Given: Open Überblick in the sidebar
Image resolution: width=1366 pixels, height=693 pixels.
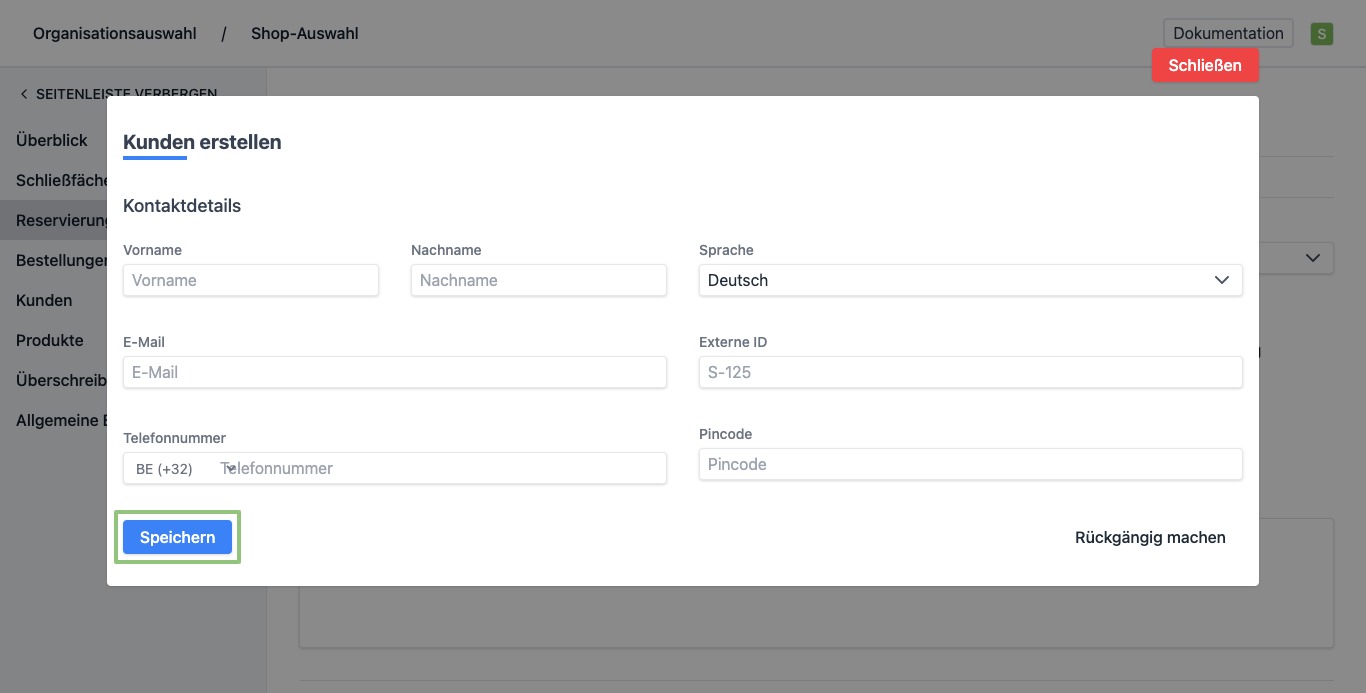Looking at the screenshot, I should (52, 140).
